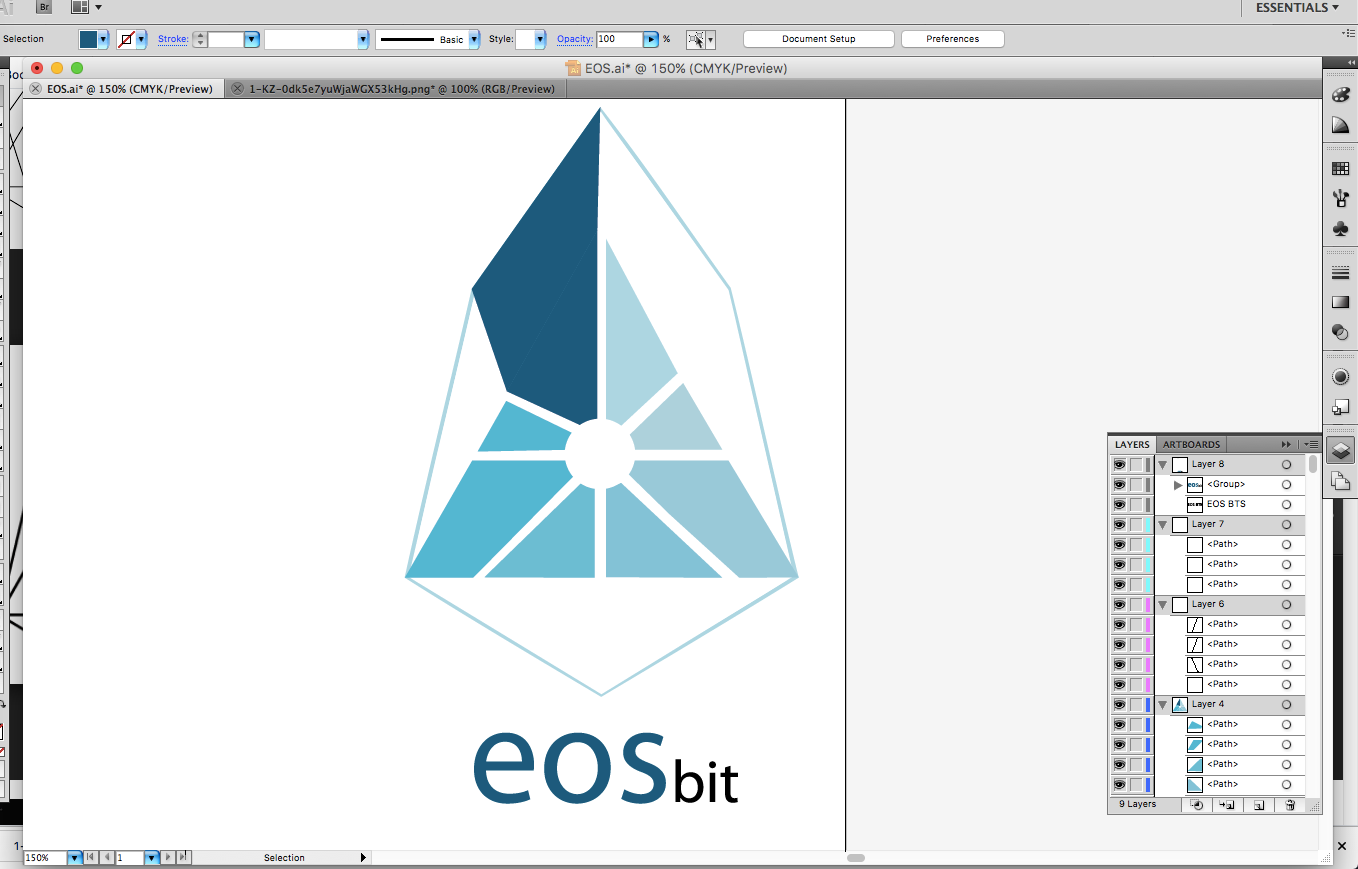Screen dimensions: 1358x869
Task: Click Create New Layer button
Action: pyautogui.click(x=1259, y=805)
